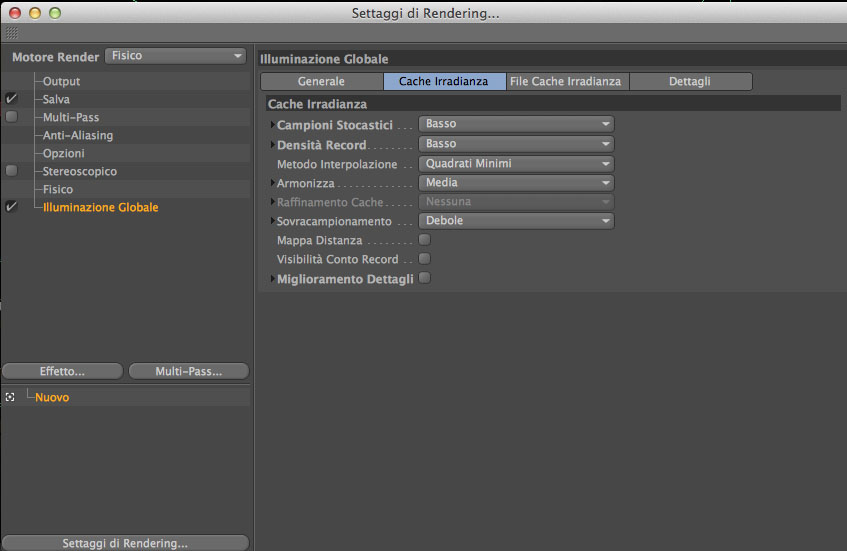The height and width of the screenshot is (551, 847).
Task: Select the Anti-Aliasing settings entry
Action: coord(78,135)
